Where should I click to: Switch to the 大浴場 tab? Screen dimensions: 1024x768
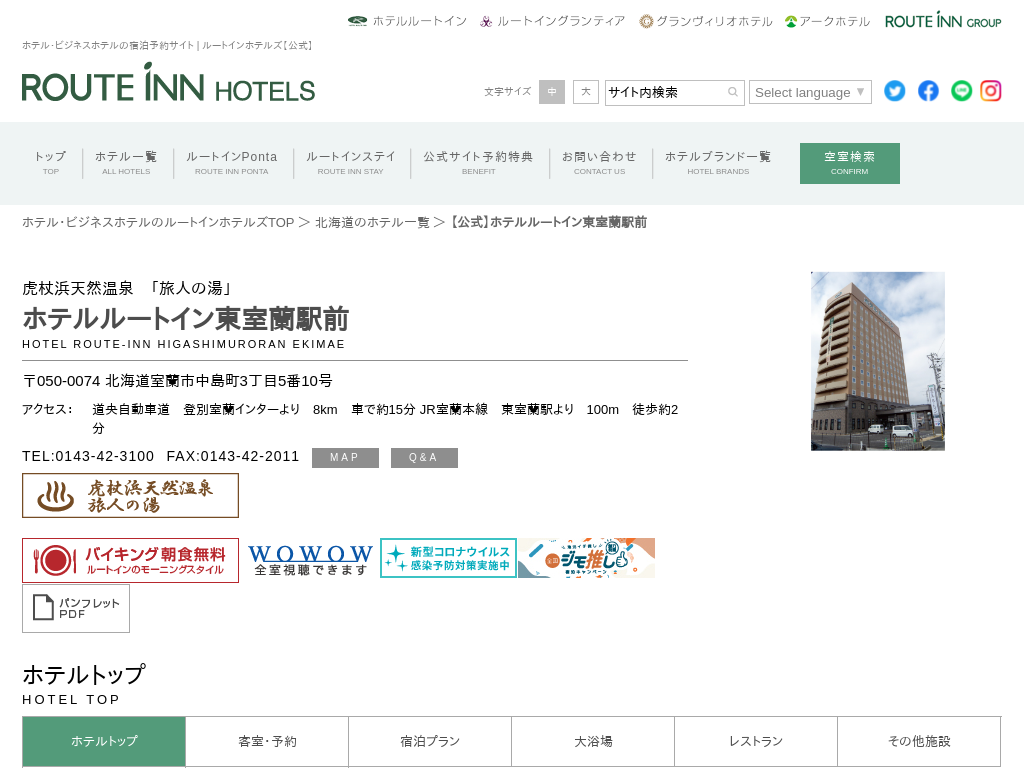click(x=593, y=741)
